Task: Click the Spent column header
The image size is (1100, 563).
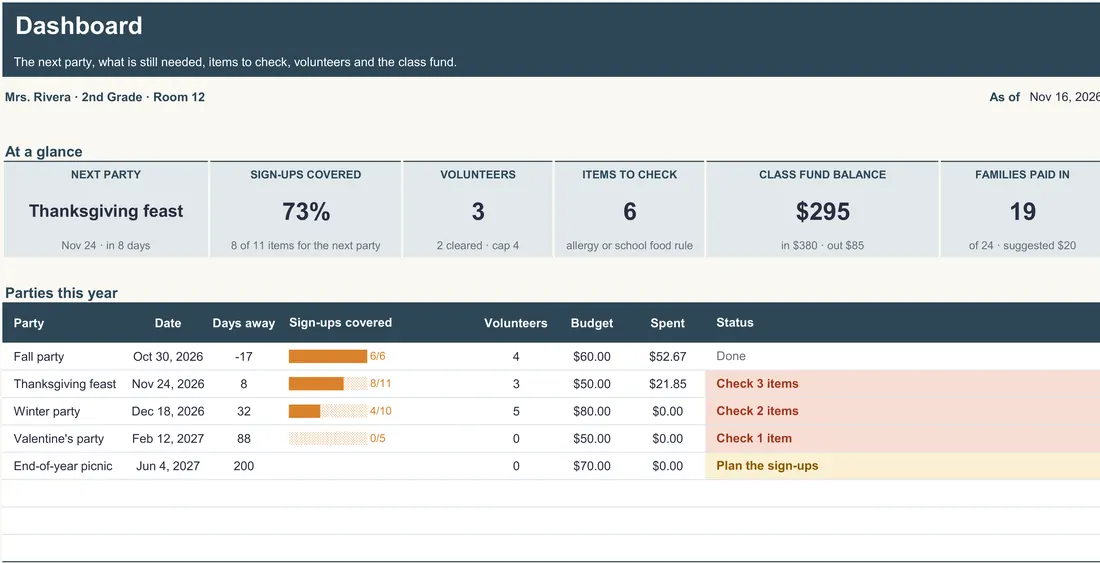Action: (667, 323)
